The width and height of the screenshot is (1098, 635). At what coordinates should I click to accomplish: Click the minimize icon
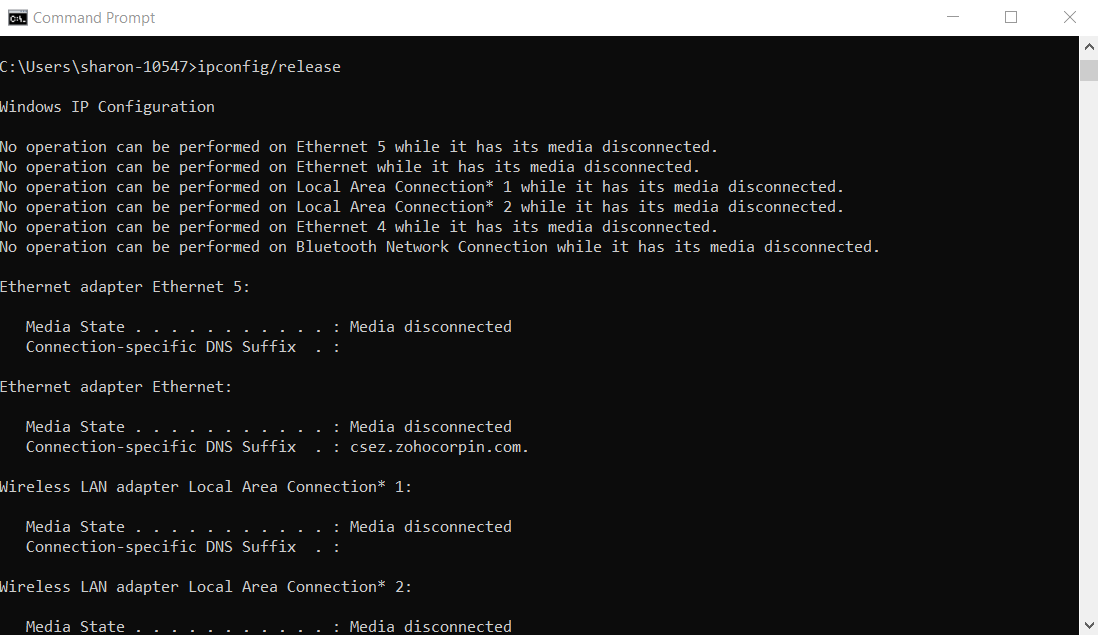click(x=952, y=17)
